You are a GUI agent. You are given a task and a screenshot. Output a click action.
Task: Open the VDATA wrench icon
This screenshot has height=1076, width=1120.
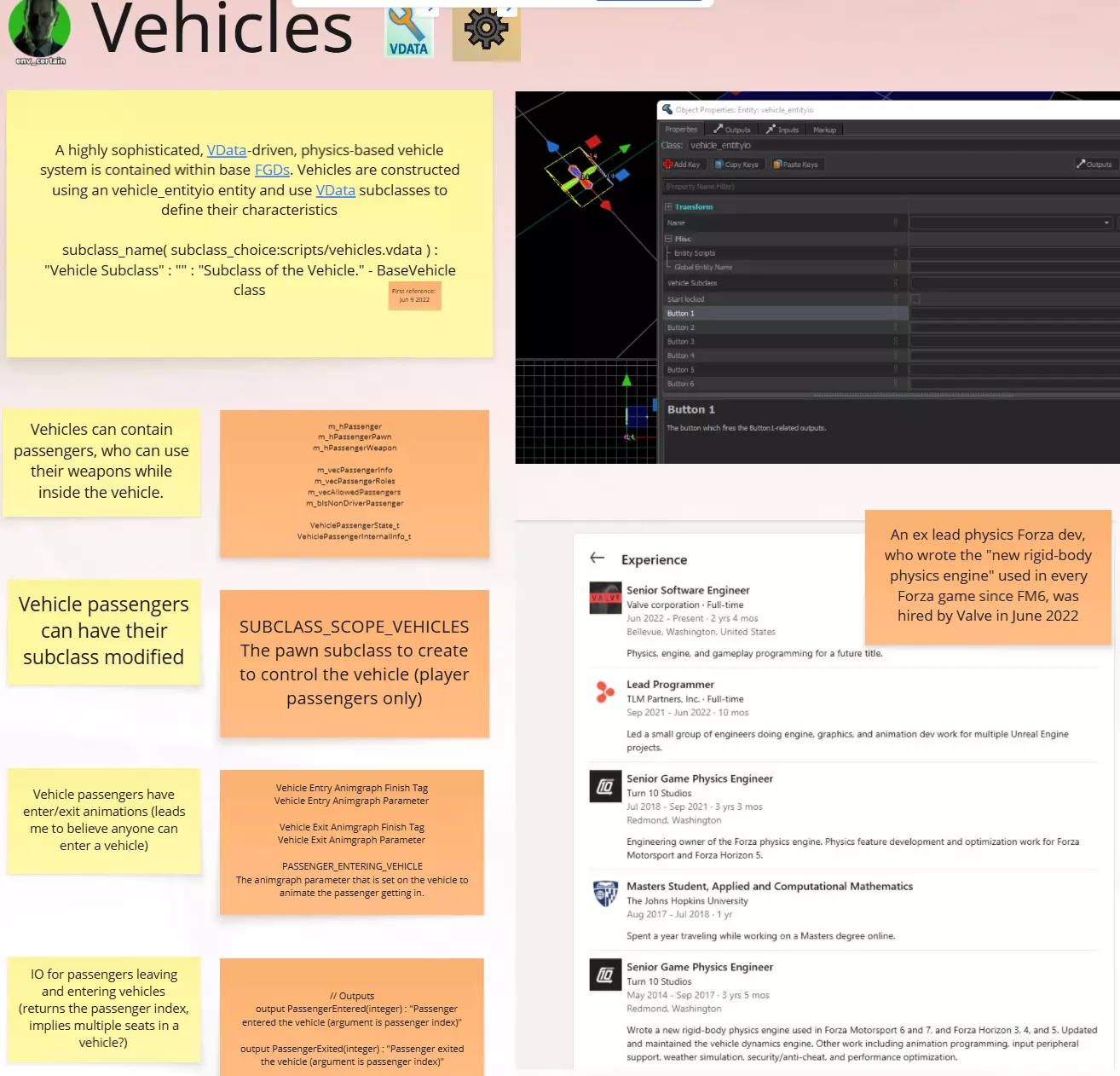tap(408, 32)
